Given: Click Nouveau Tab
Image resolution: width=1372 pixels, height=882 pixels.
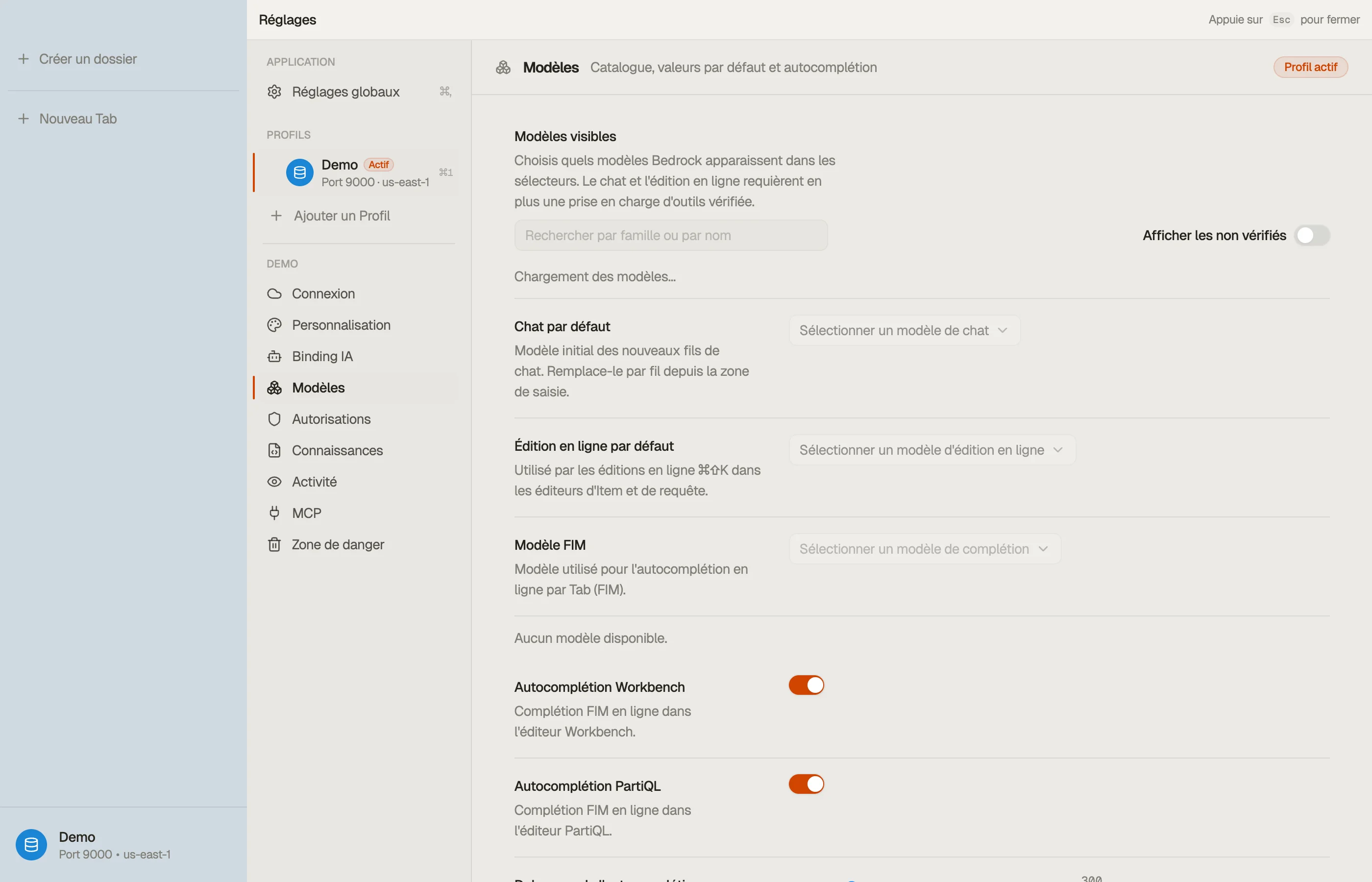Looking at the screenshot, I should click(x=123, y=119).
